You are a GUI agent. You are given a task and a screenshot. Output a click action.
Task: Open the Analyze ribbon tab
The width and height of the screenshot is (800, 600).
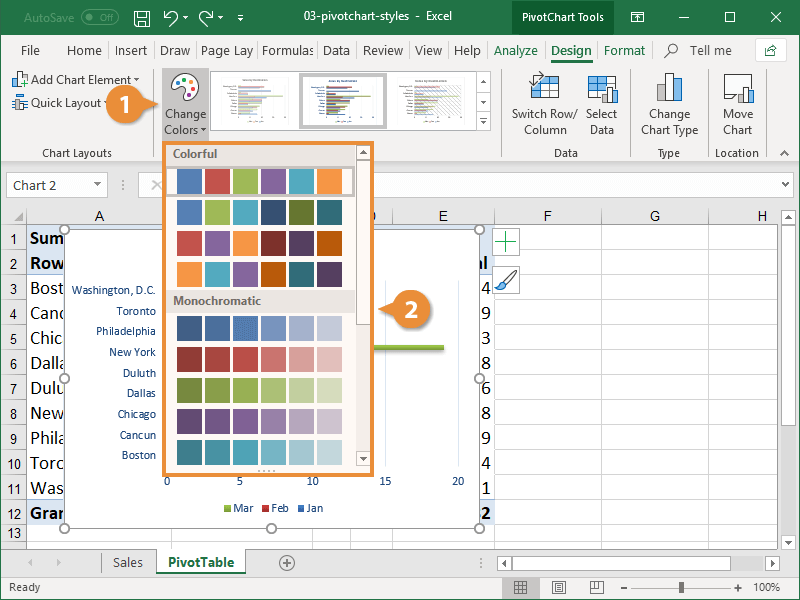[515, 51]
